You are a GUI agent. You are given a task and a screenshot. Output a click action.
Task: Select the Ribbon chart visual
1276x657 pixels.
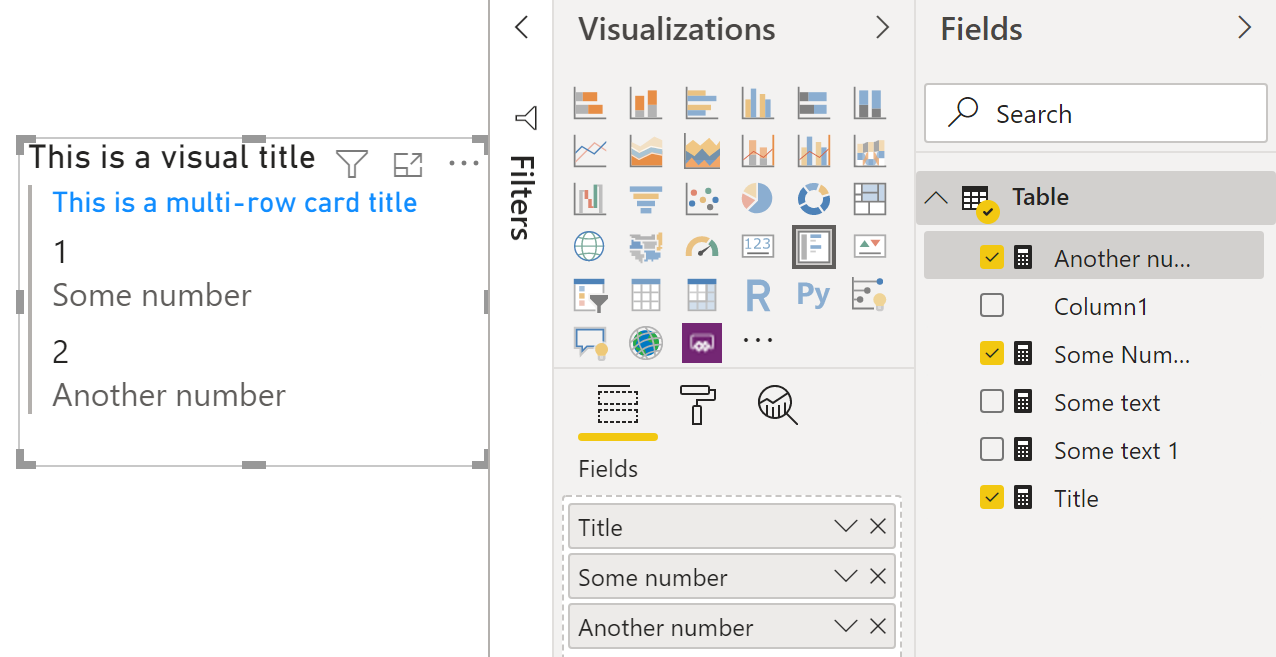869,151
